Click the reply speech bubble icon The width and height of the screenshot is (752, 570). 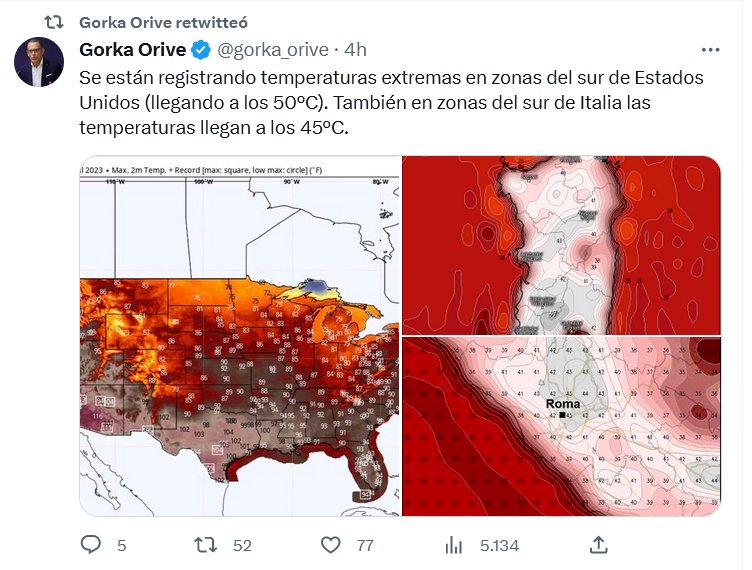coord(91,544)
